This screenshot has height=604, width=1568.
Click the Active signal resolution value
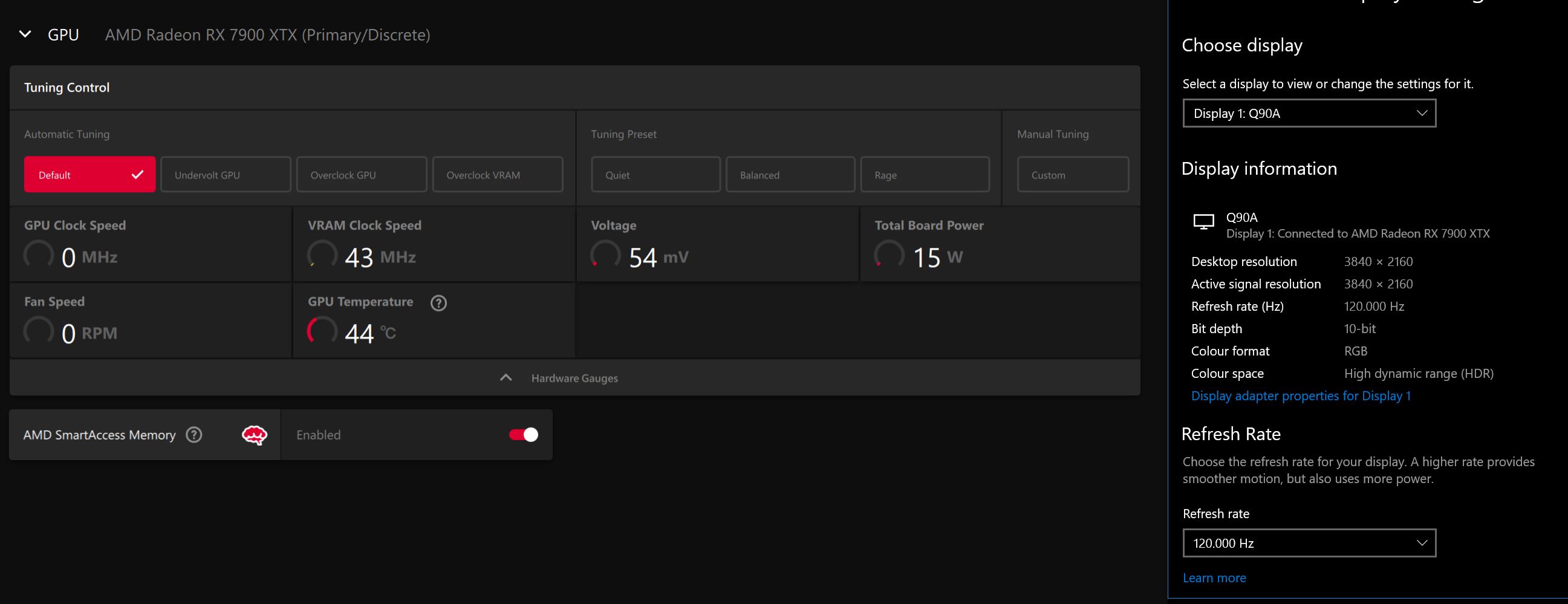(1378, 284)
